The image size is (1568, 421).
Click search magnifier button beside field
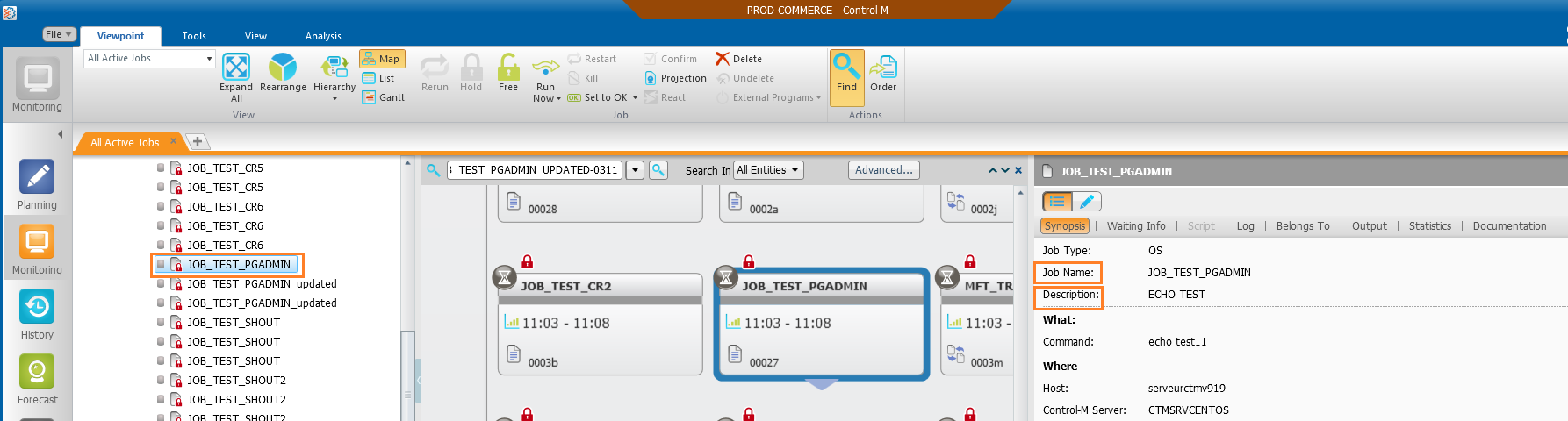tap(658, 170)
